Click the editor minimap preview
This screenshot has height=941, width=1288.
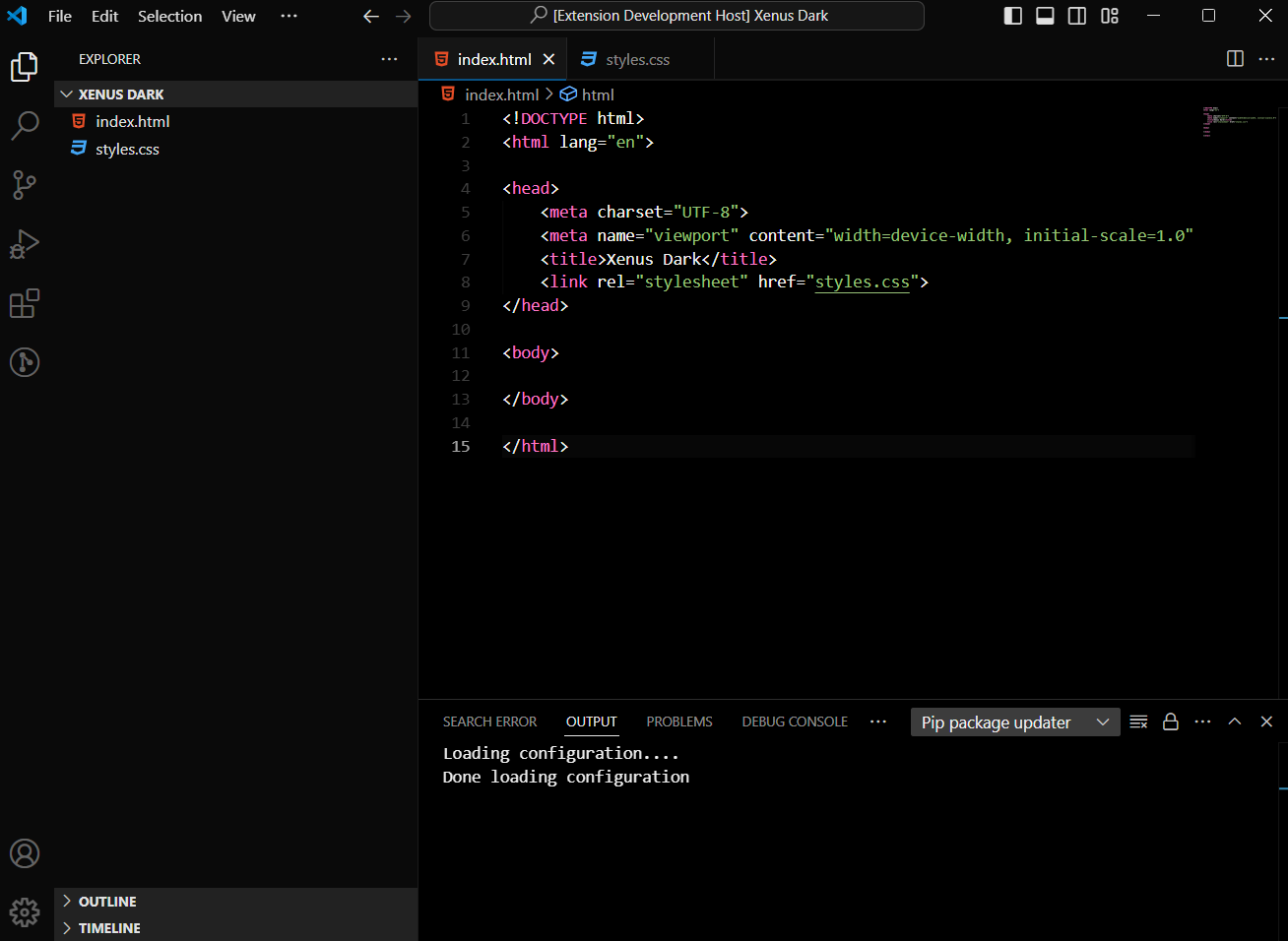1239,121
